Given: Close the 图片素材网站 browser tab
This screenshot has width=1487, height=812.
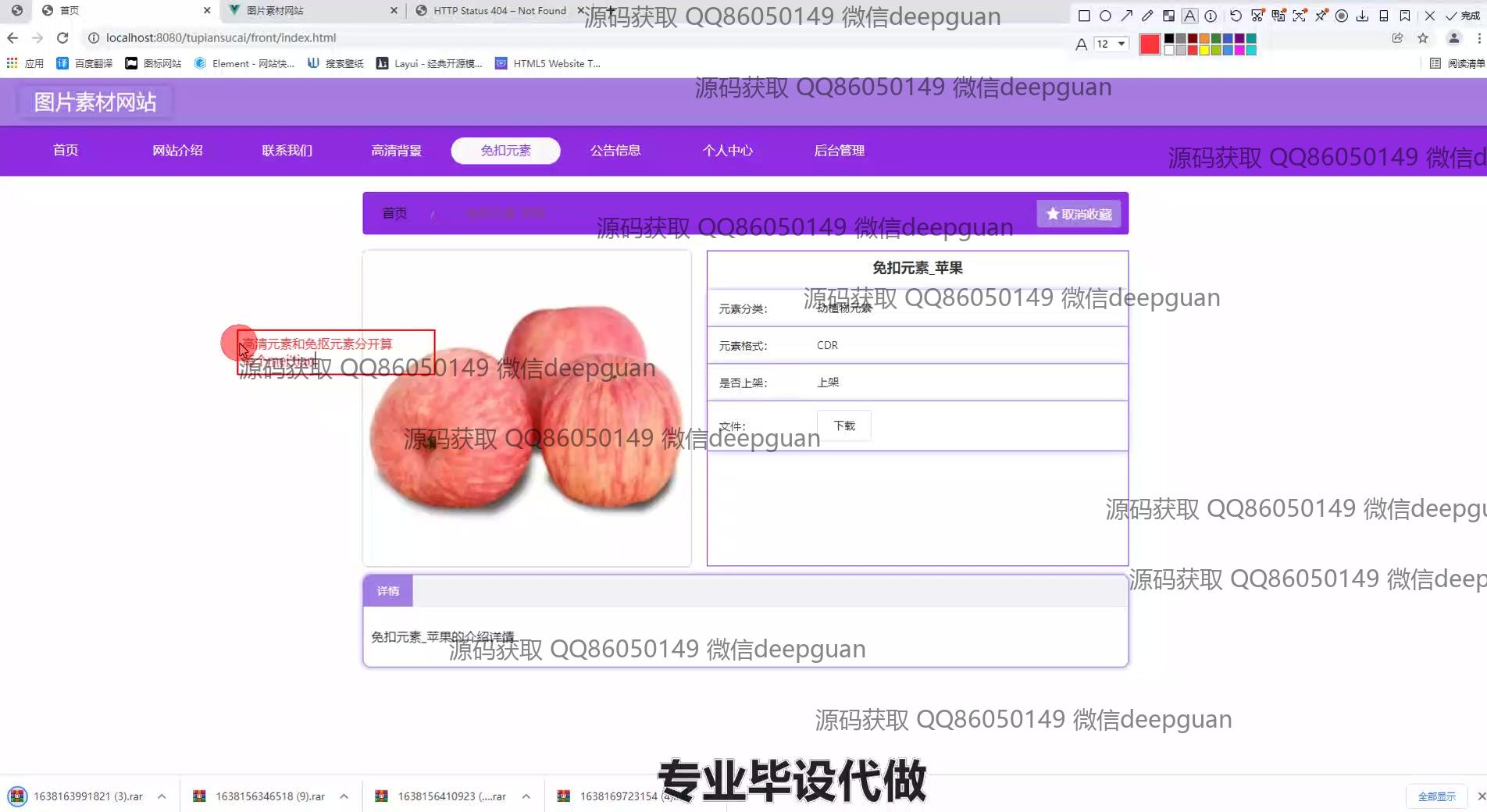Looking at the screenshot, I should 394,11.
